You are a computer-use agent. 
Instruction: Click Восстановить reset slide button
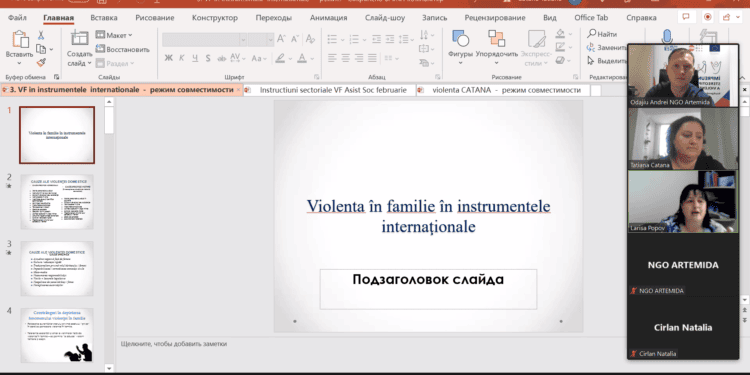point(122,49)
